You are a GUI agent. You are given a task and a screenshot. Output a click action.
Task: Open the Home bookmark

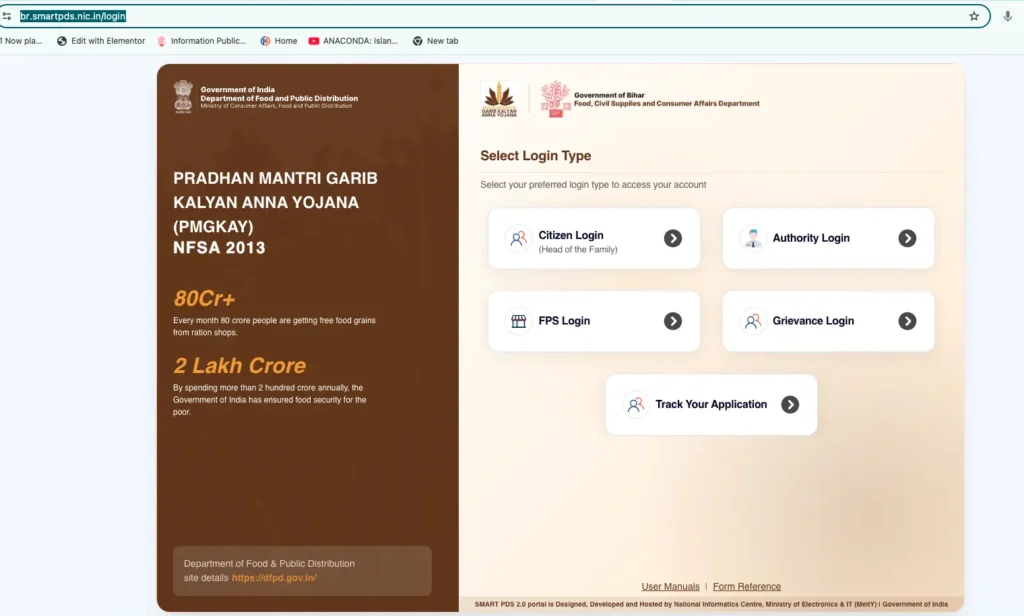point(279,41)
